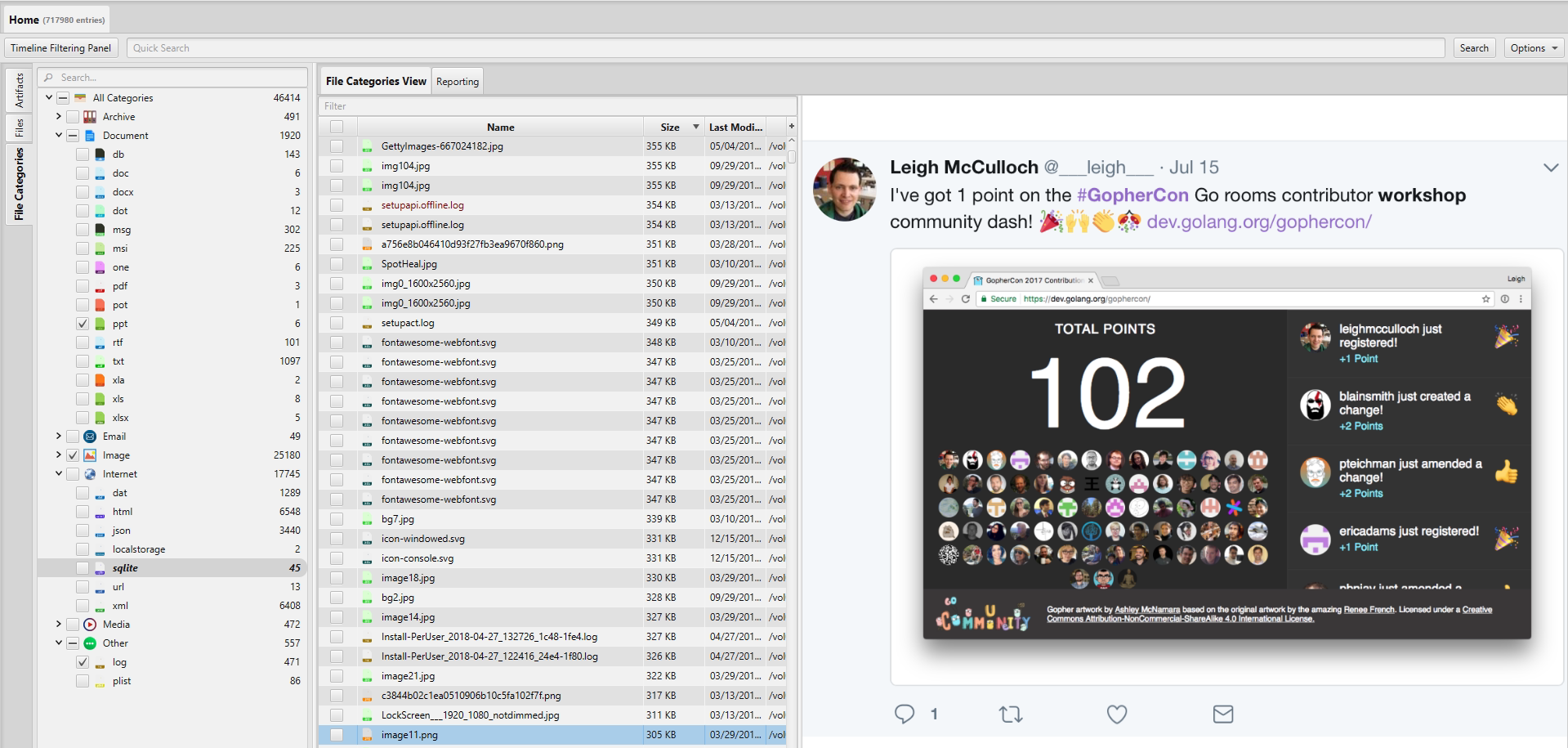Open the Options dropdown menu
Viewport: 1568px width, 748px height.
click(1534, 48)
